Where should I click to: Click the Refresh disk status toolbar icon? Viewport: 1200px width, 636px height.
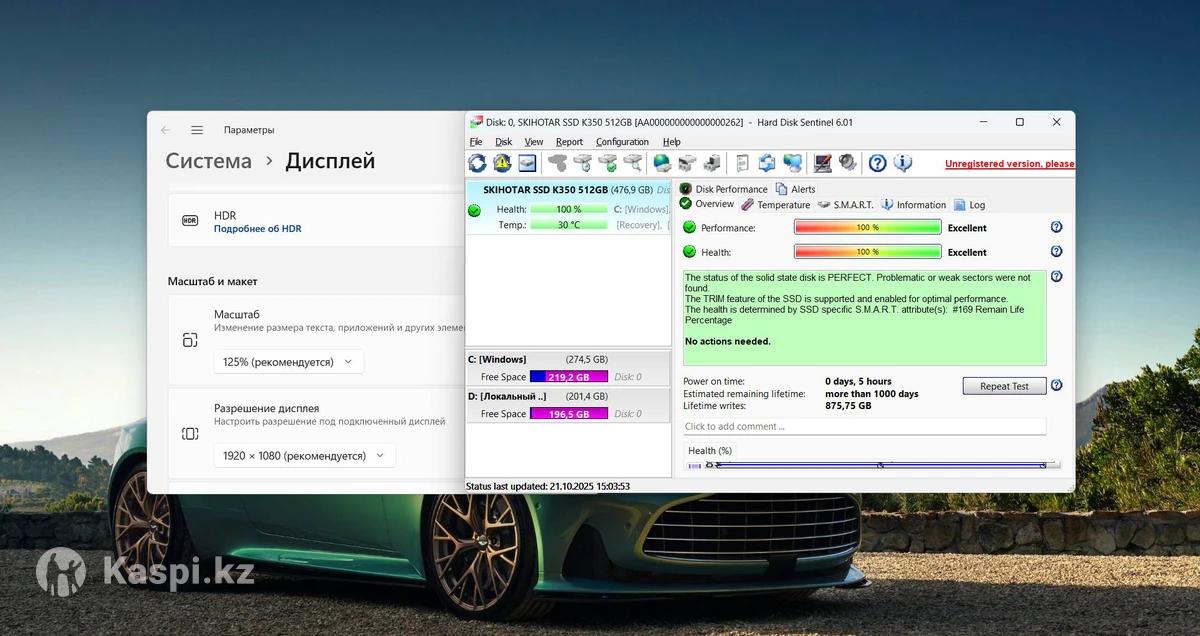point(477,163)
